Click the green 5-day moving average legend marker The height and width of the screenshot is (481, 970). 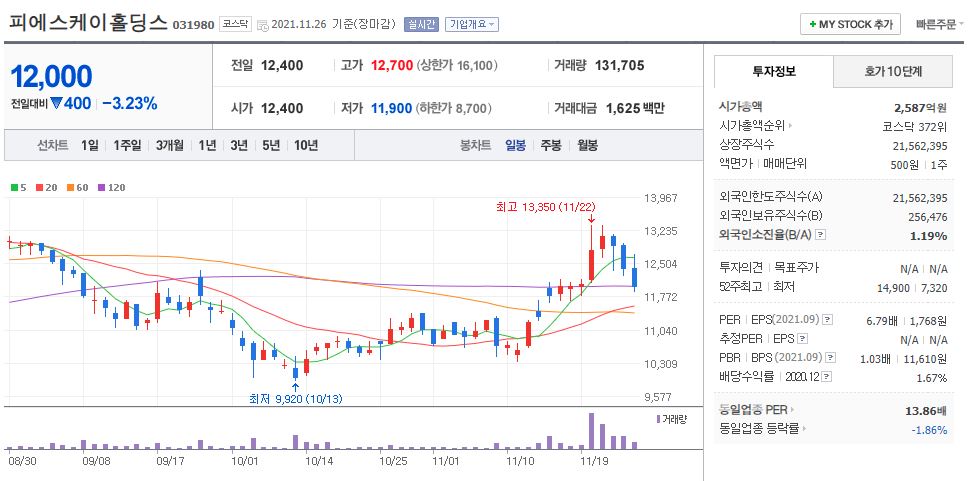point(14,187)
